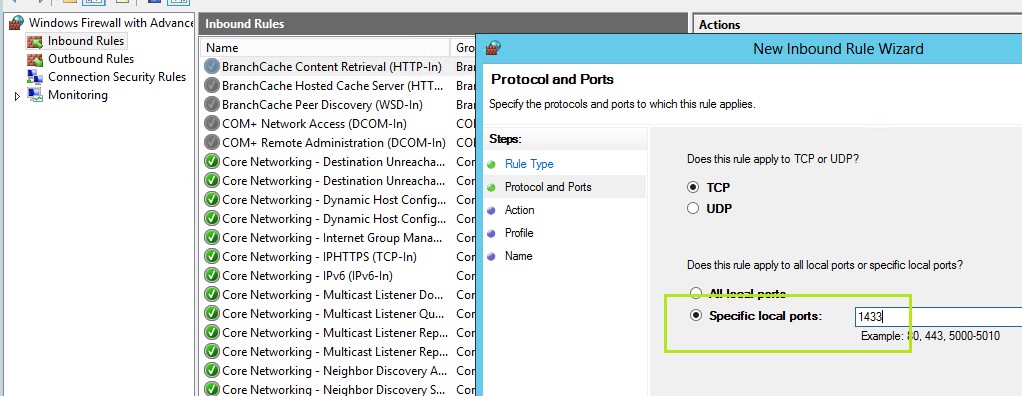Click the BranchCache Peer Discovery rule icon
1022x396 pixels.
coord(212,104)
